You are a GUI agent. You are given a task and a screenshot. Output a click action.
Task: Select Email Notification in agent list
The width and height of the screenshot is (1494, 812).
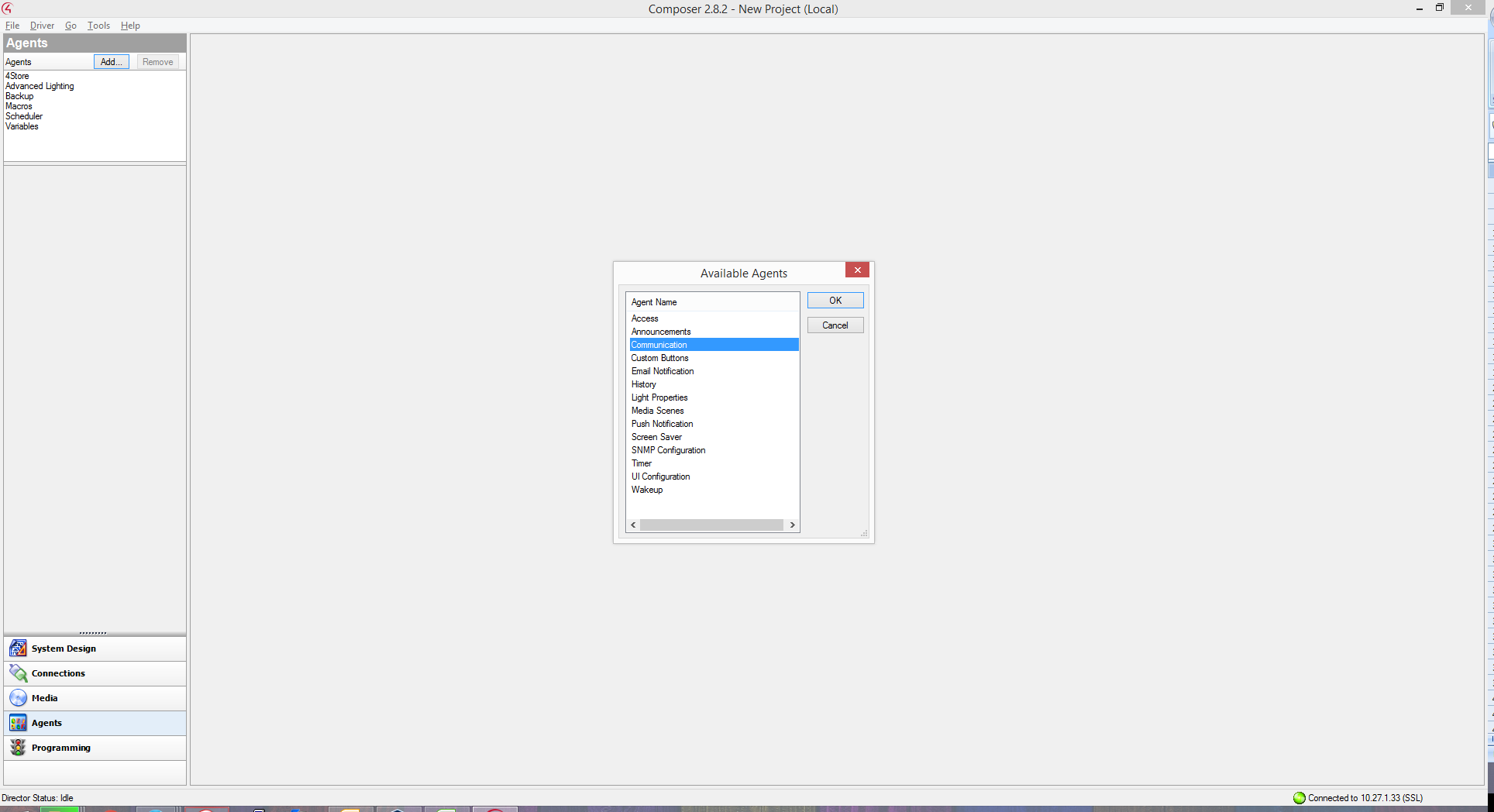(x=663, y=371)
